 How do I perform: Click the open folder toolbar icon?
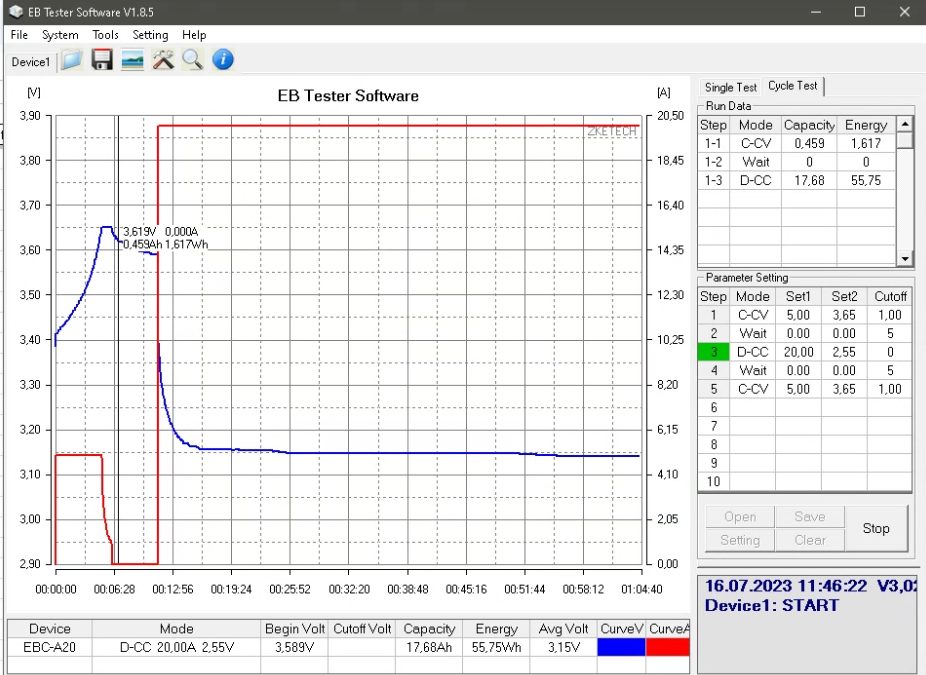(71, 61)
